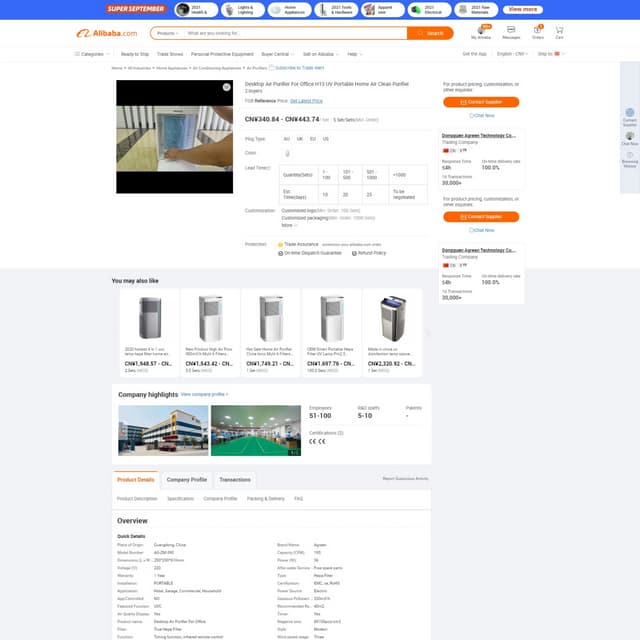Expand More customization options
Screen dimensions: 640x640
289,225
